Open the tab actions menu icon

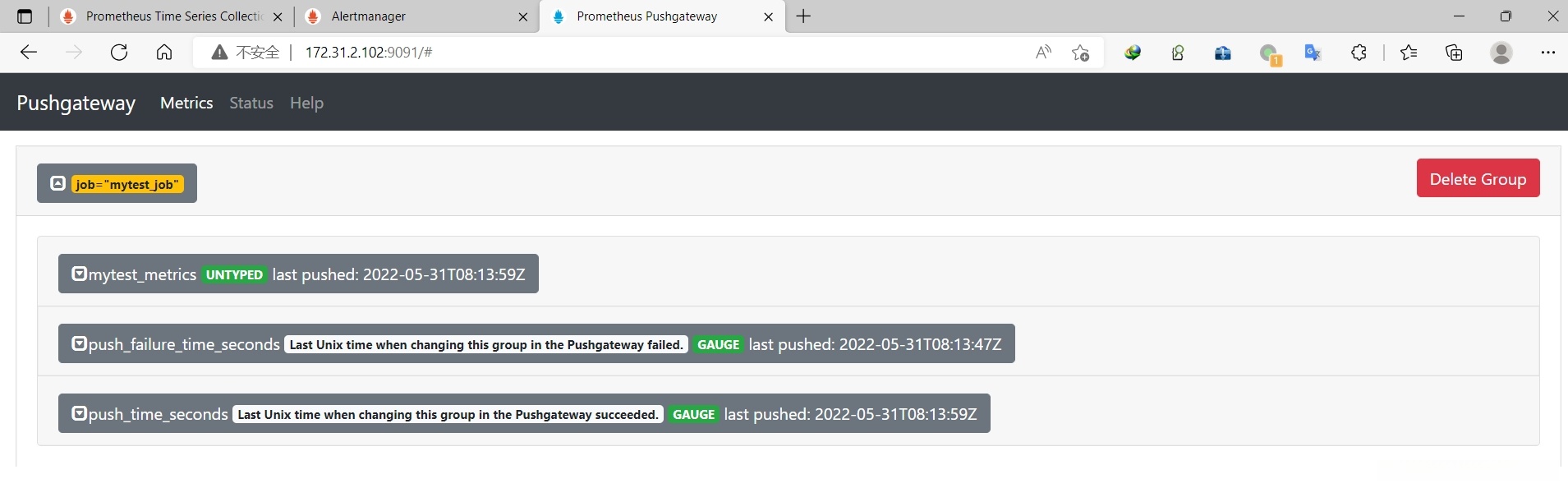point(25,16)
